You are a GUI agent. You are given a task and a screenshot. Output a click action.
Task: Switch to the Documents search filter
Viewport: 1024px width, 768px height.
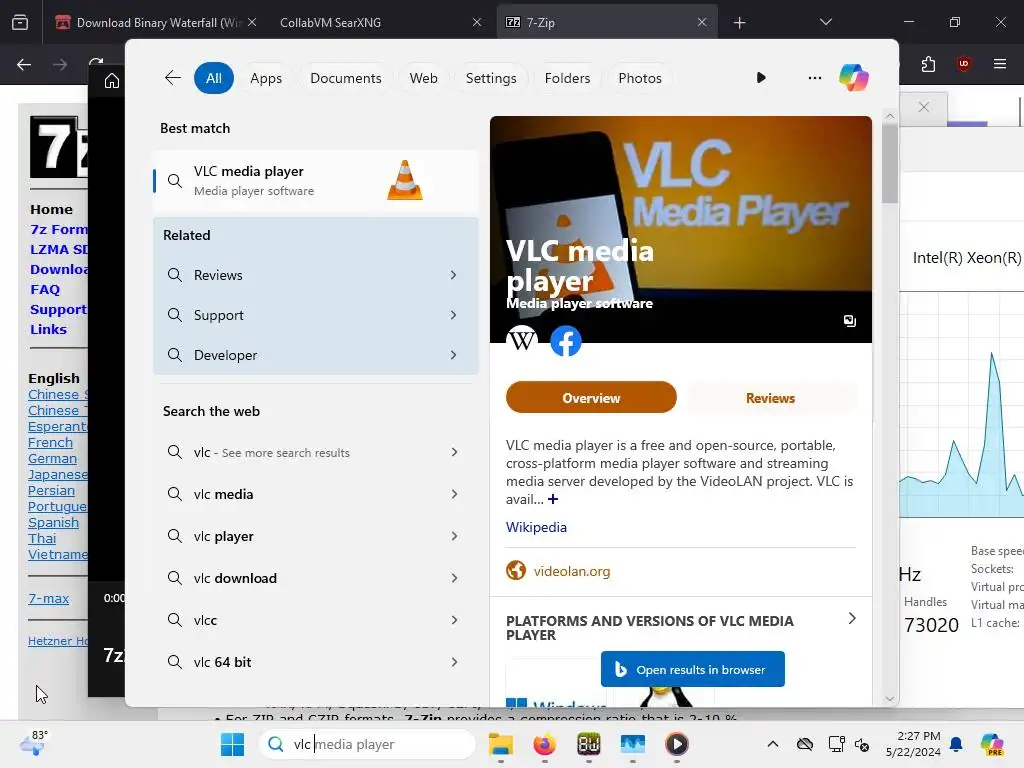click(x=345, y=78)
